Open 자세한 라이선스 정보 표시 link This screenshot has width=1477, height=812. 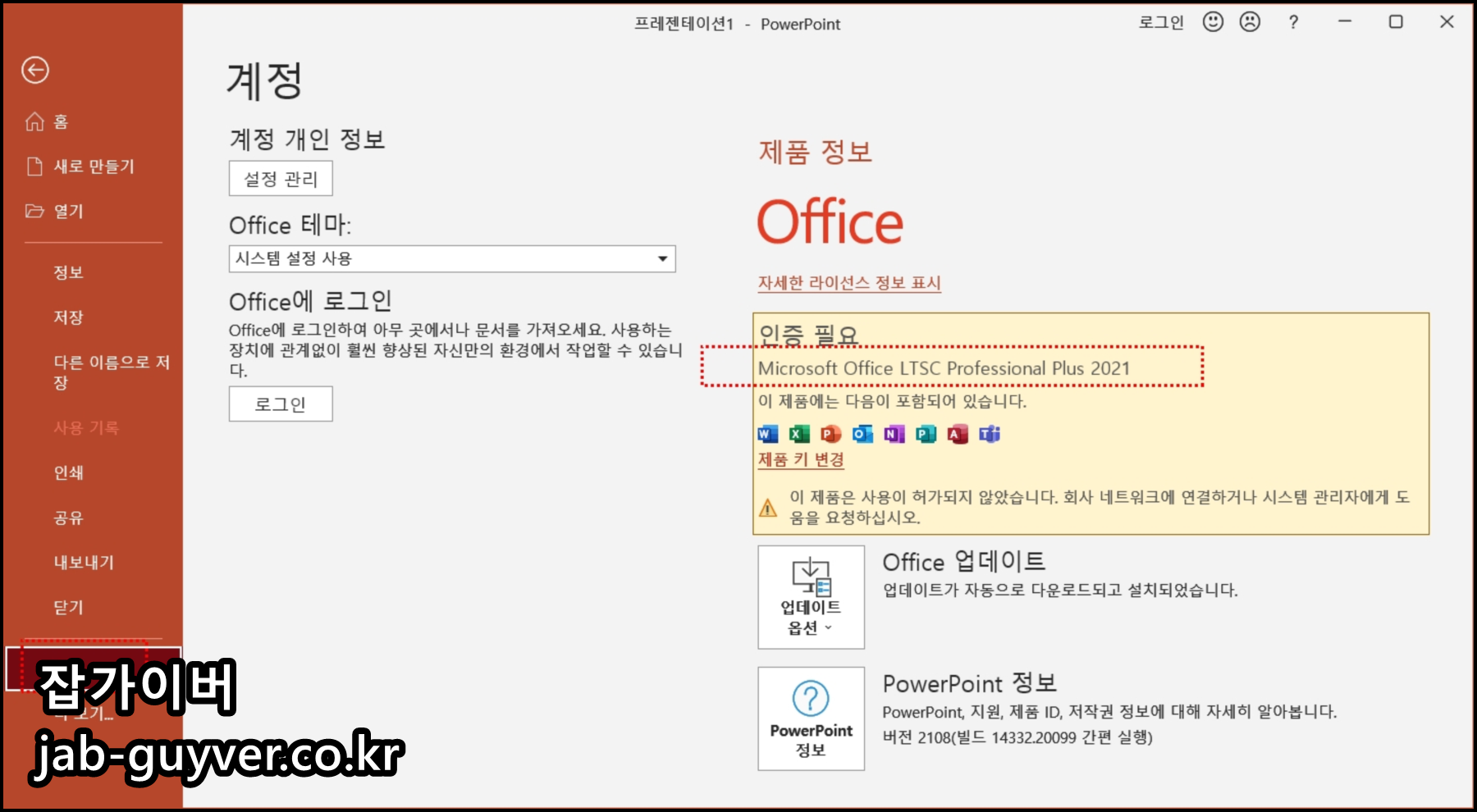click(849, 283)
